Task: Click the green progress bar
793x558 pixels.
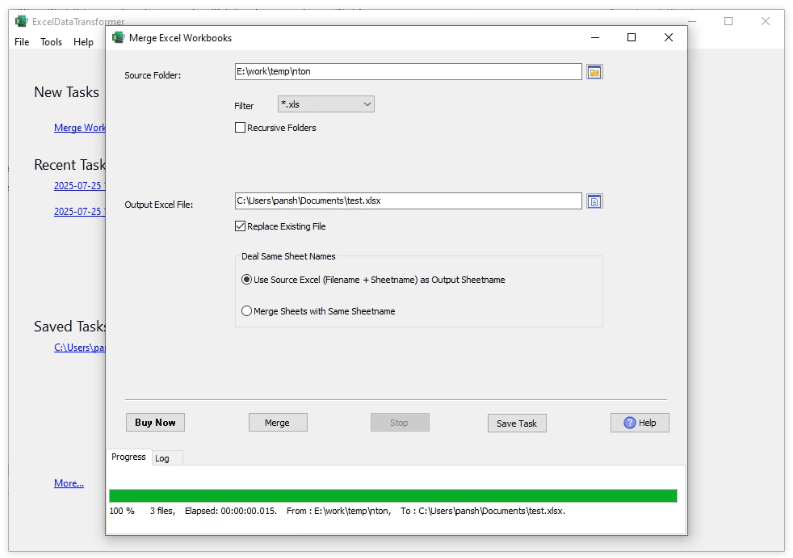Action: click(x=393, y=496)
